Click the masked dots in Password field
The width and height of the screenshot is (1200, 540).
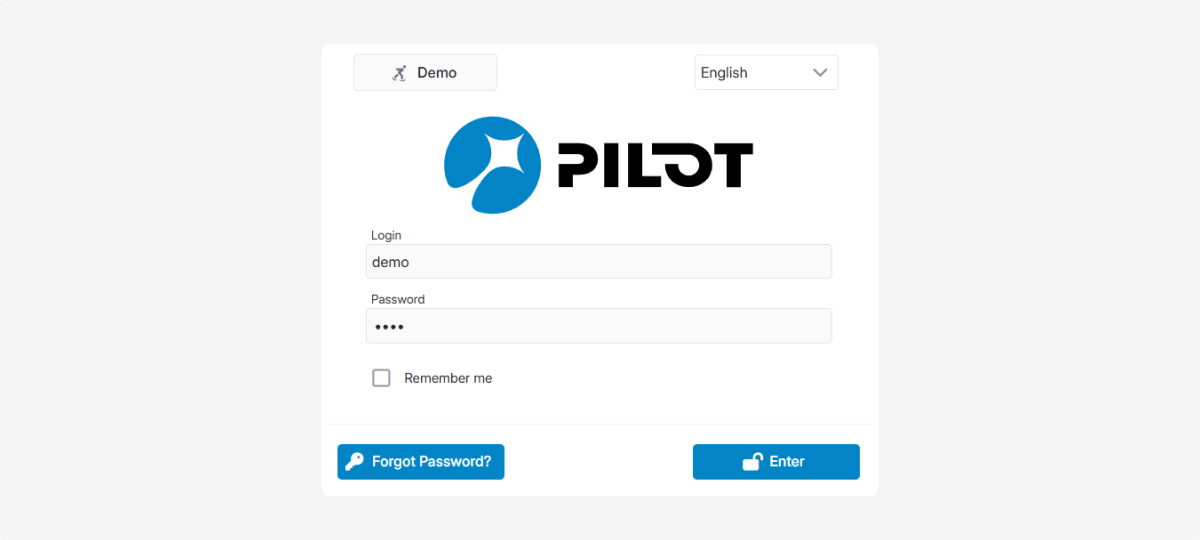point(389,327)
